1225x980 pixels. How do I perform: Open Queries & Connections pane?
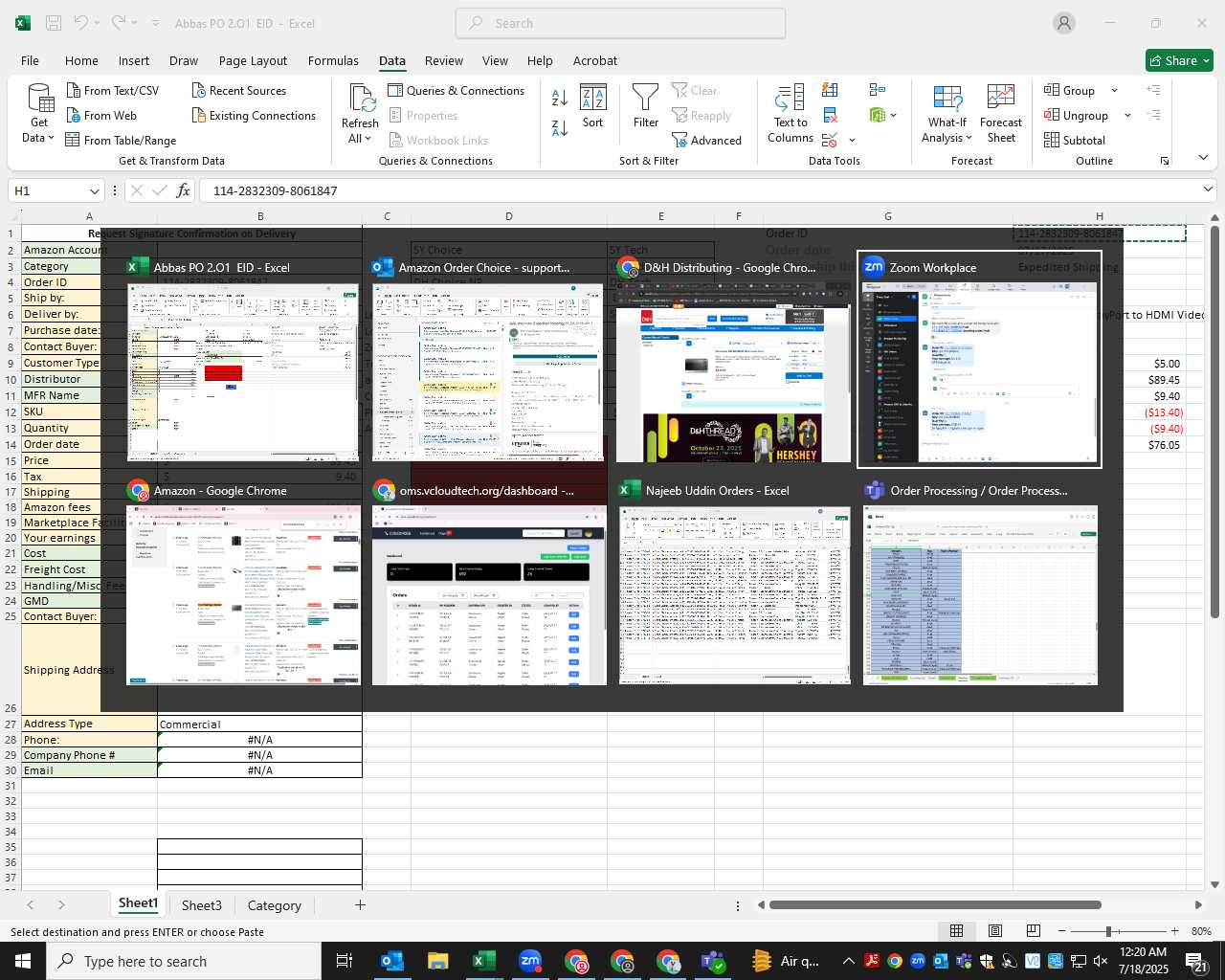click(x=456, y=90)
